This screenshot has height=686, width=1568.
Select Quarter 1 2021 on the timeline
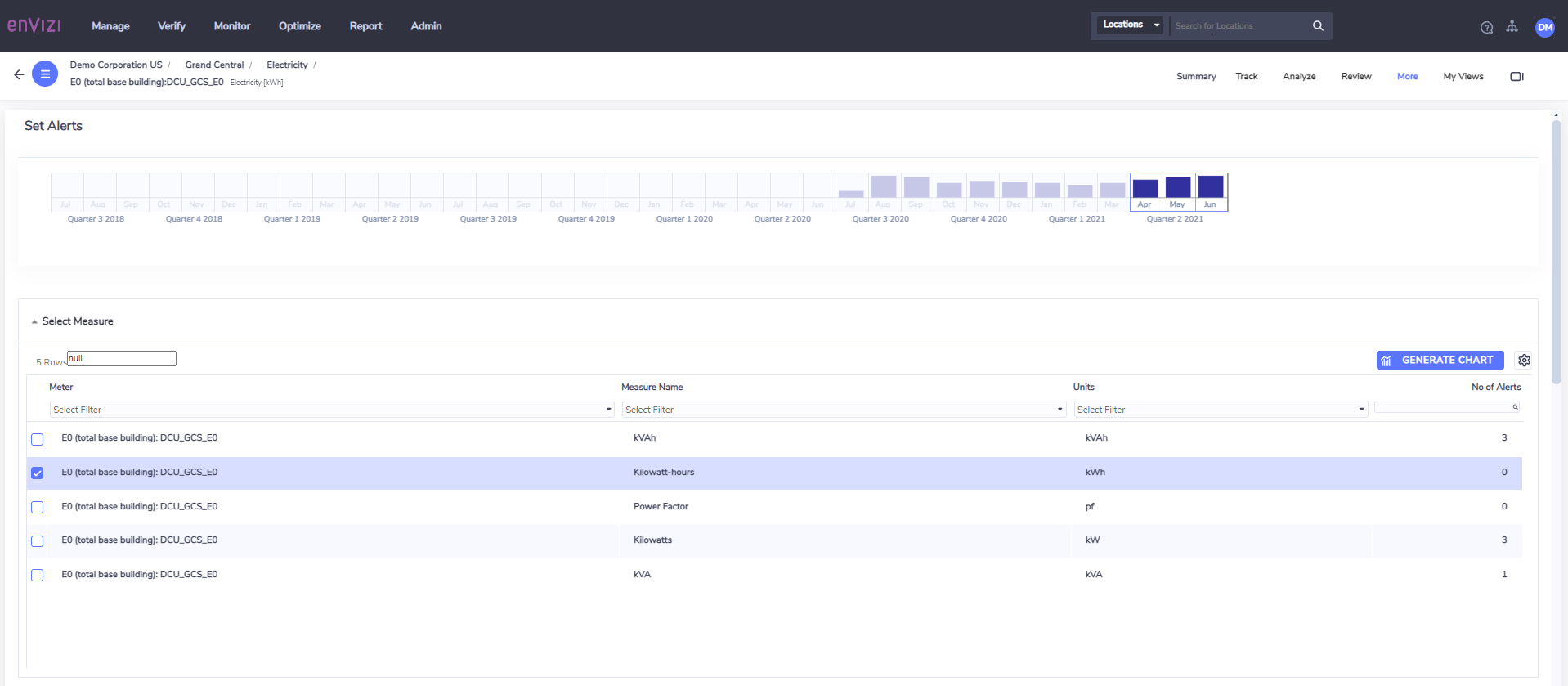(1077, 219)
